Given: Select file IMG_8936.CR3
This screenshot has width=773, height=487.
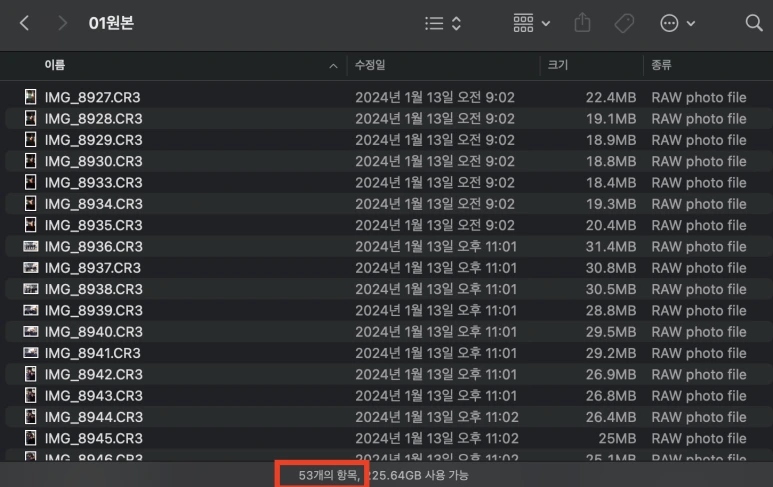Looking at the screenshot, I should pyautogui.click(x=94, y=246).
